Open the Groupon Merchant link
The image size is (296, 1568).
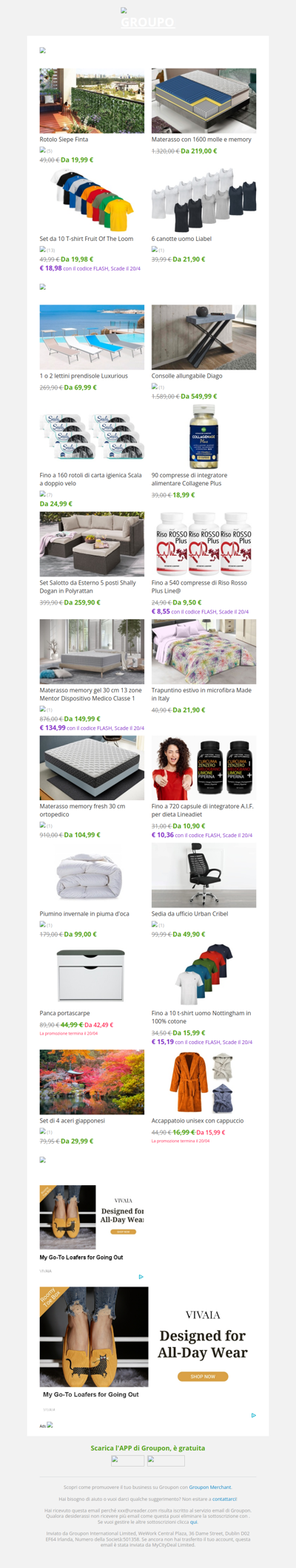210,1487
